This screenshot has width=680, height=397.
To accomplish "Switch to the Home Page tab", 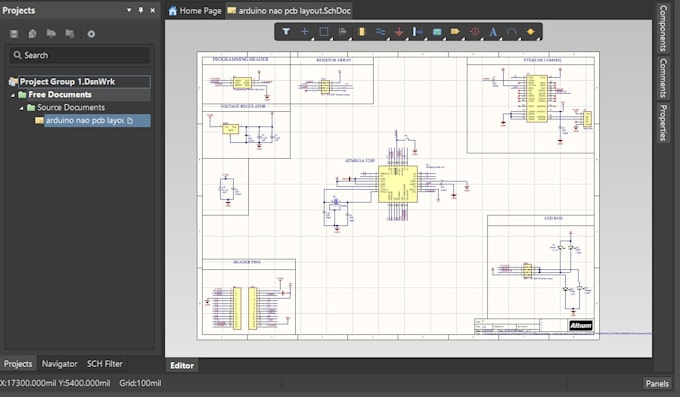I will (195, 10).
